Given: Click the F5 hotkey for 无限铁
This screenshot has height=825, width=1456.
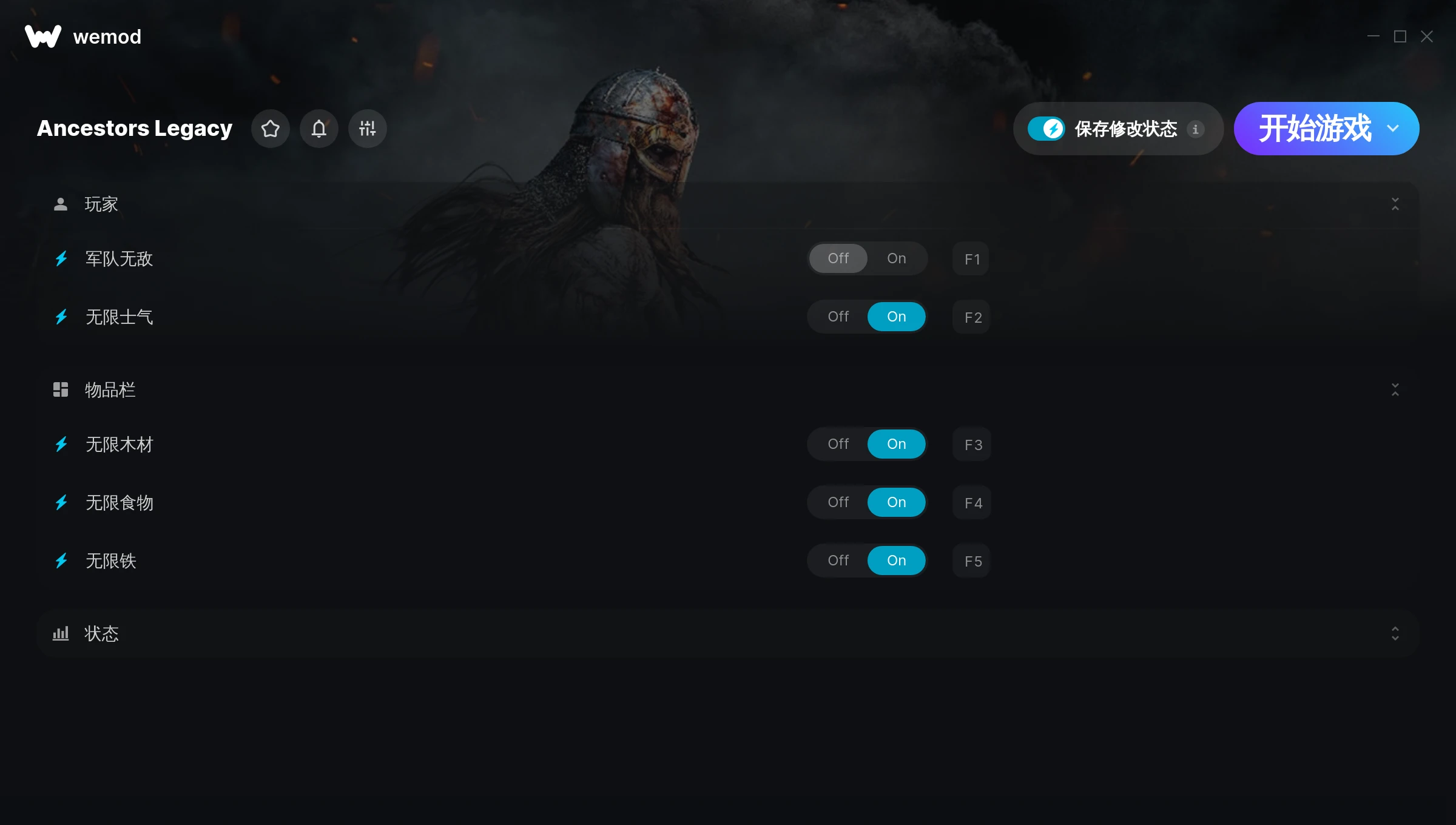Looking at the screenshot, I should click(973, 561).
